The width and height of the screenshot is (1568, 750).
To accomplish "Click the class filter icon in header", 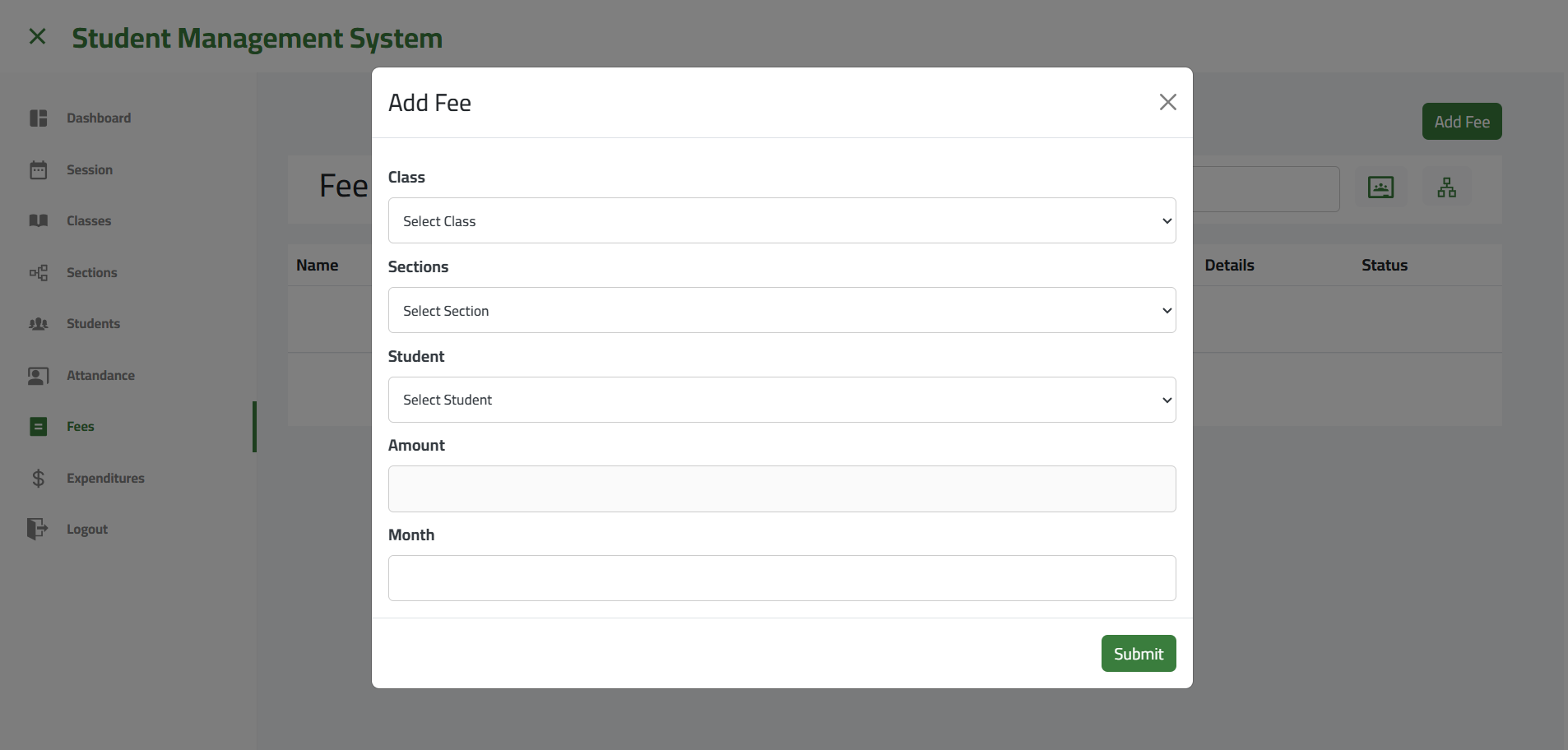I will 1380,187.
